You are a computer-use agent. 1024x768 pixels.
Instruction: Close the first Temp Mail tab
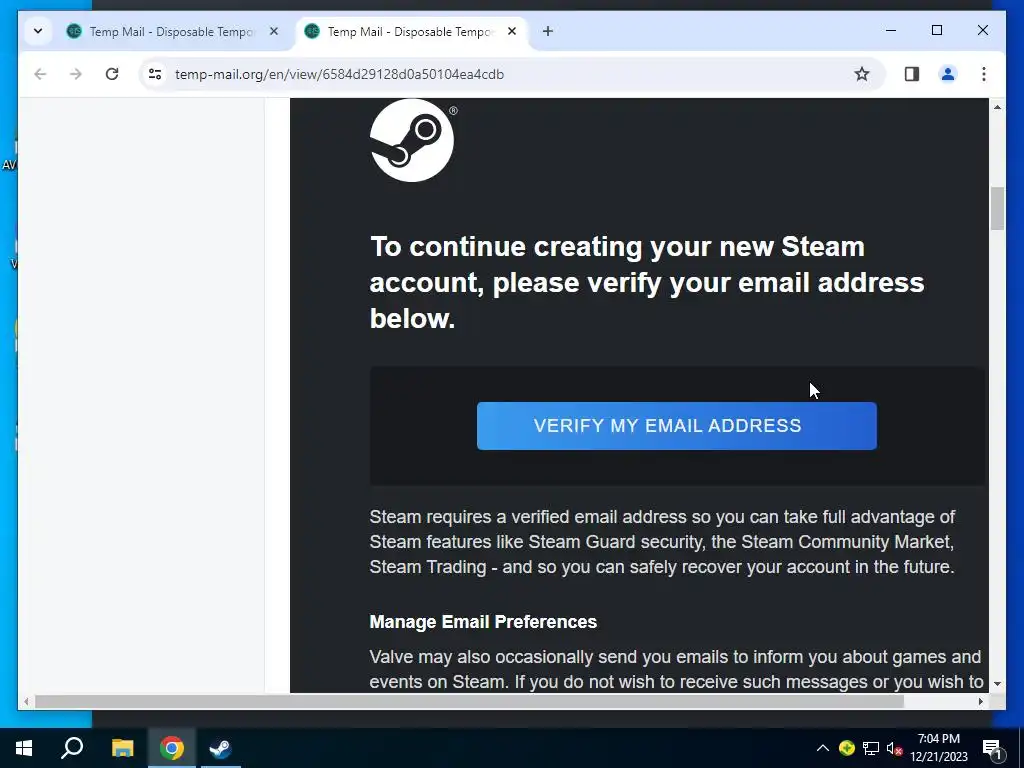(x=274, y=31)
